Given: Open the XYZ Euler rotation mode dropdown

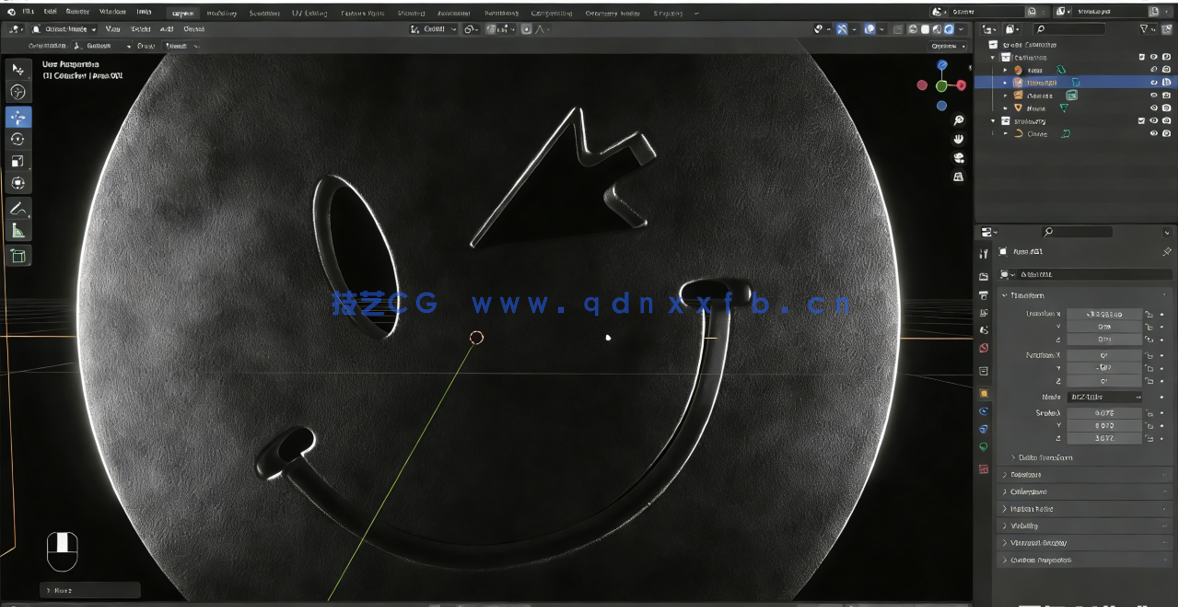Looking at the screenshot, I should tap(1106, 397).
